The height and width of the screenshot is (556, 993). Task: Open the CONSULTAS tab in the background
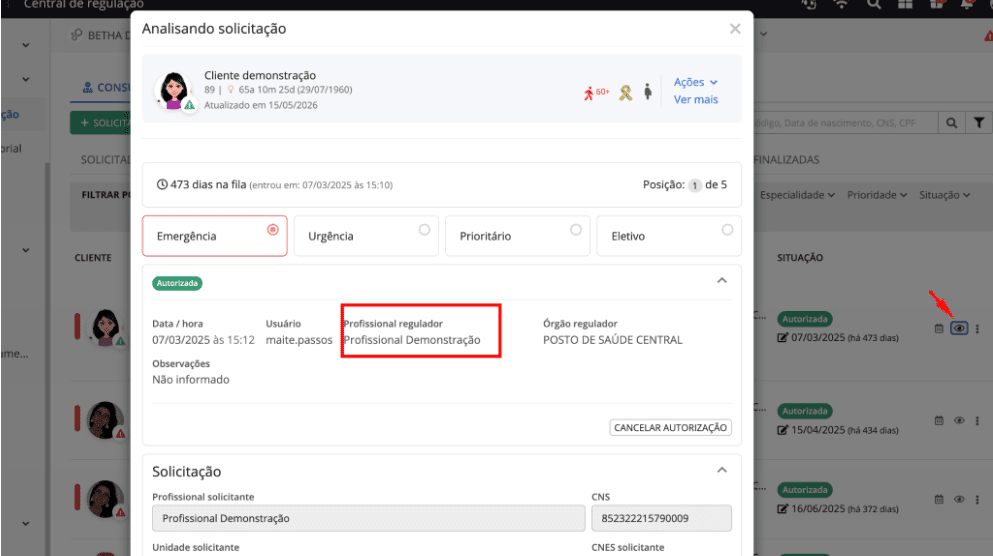coord(106,87)
